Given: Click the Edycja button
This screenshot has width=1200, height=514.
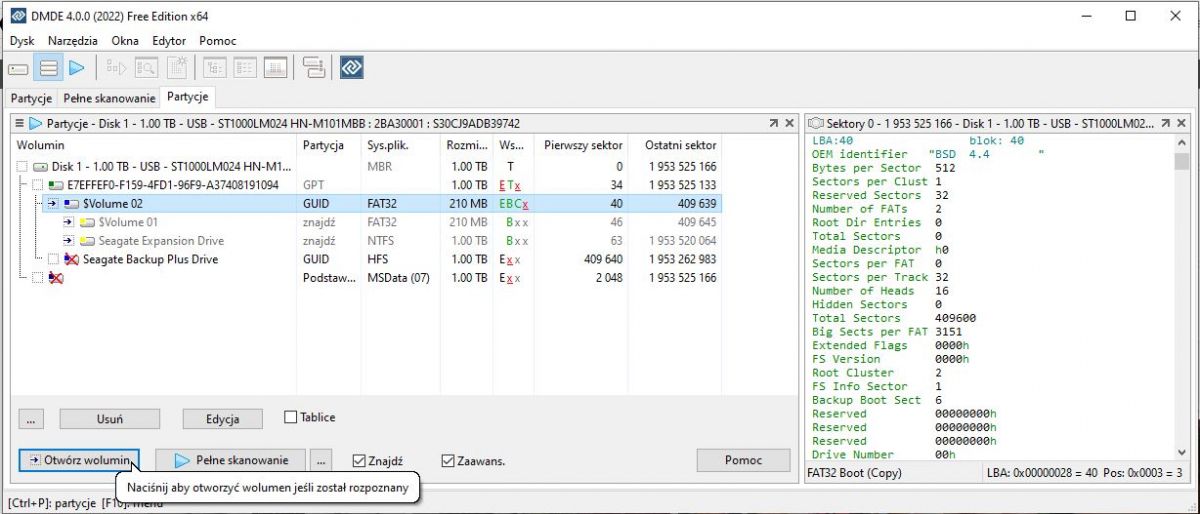Looking at the screenshot, I should tap(222, 419).
